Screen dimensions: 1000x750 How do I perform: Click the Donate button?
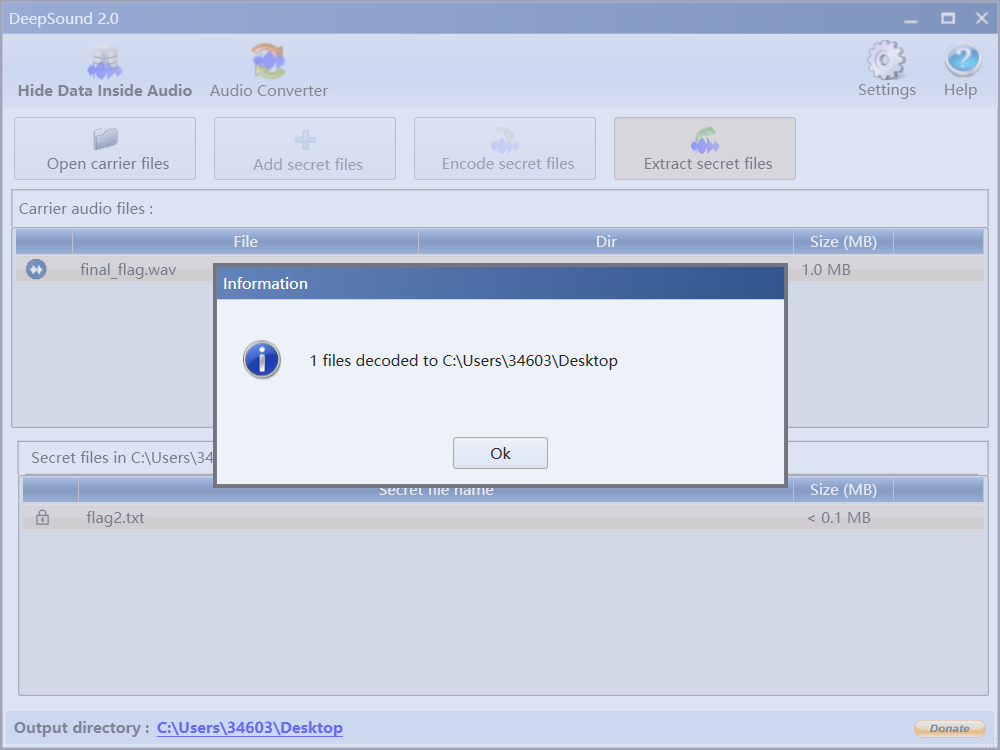click(x=950, y=728)
